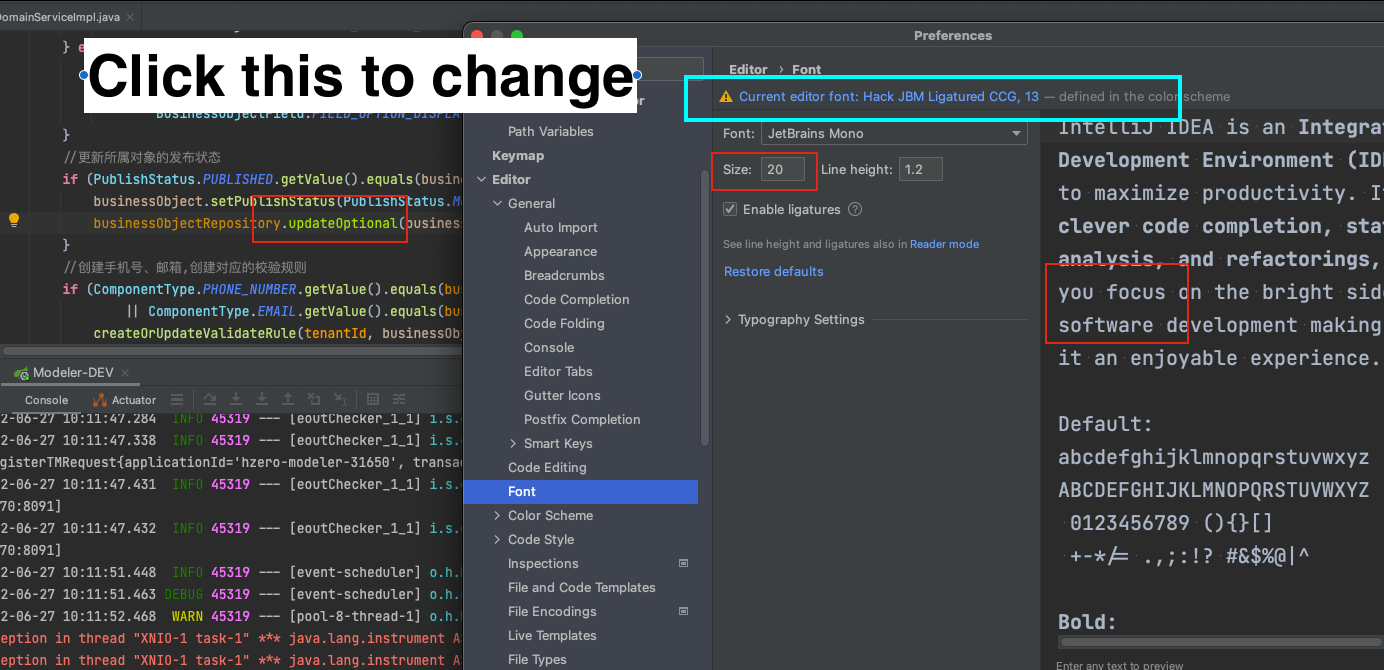Open help via question mark next to Enable ligatures

tap(853, 209)
